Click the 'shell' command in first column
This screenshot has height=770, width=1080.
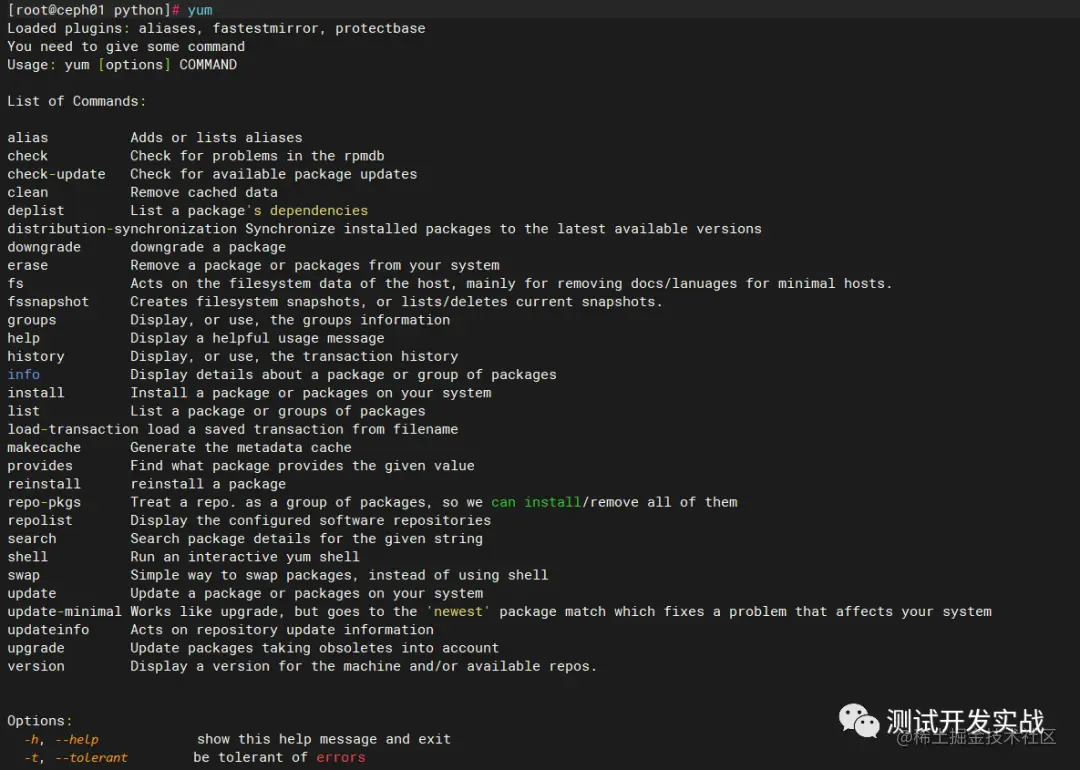[x=28, y=557]
